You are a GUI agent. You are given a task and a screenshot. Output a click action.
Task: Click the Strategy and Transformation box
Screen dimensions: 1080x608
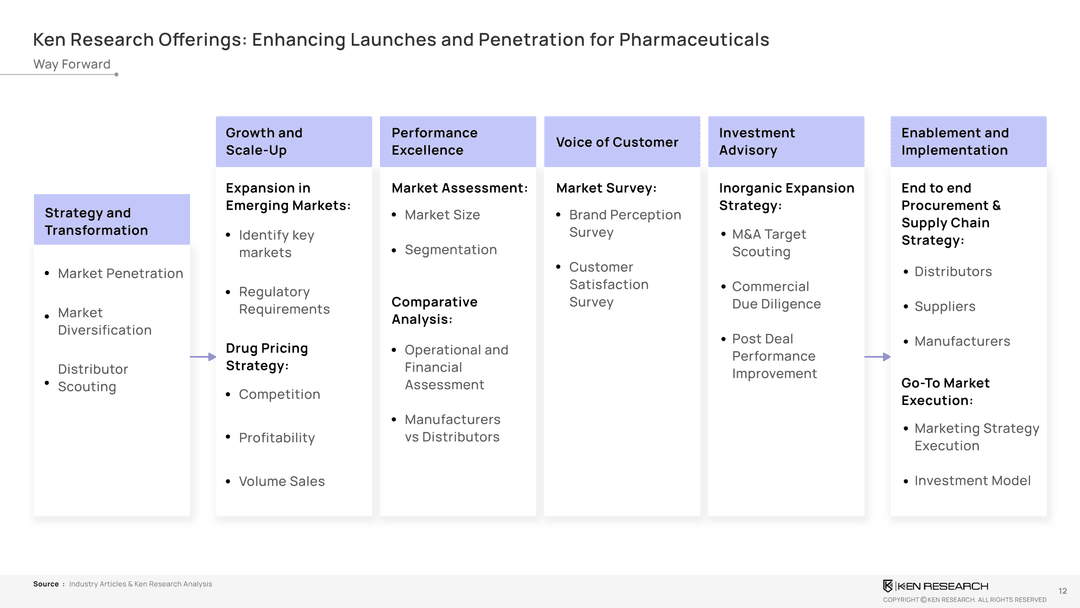[111, 221]
